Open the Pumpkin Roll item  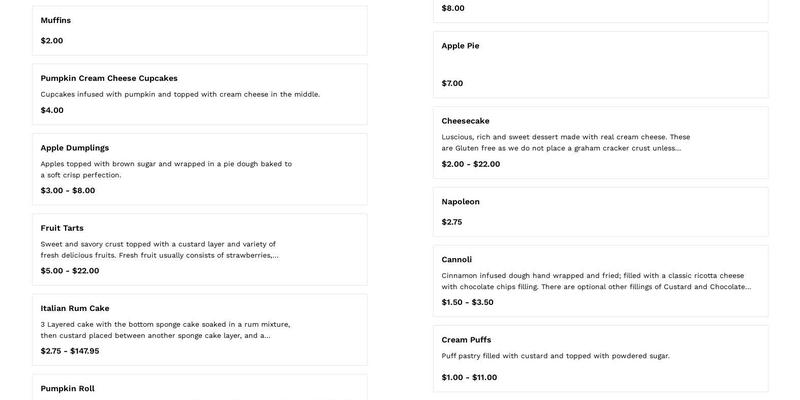(68, 388)
